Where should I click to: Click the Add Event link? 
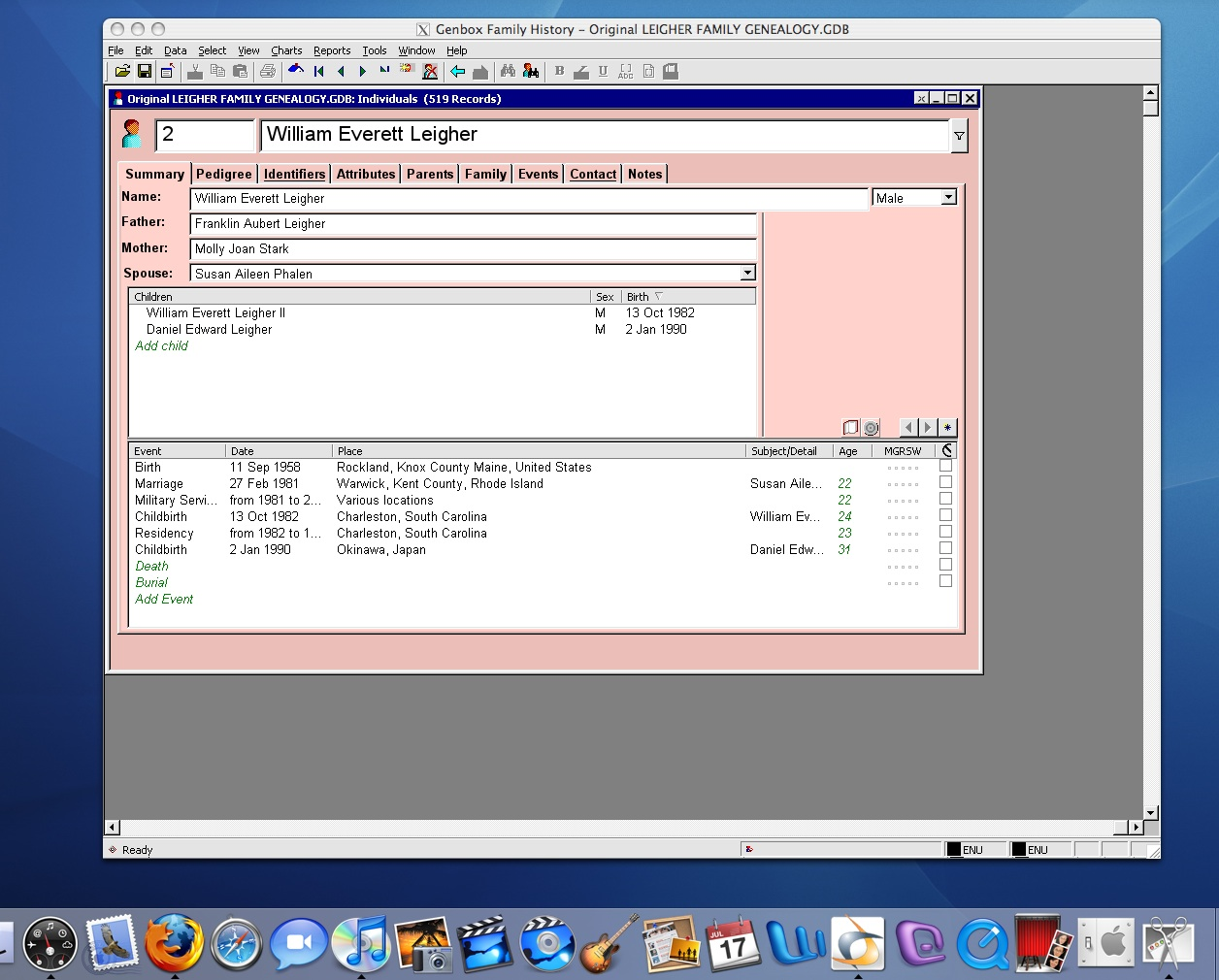pyautogui.click(x=164, y=599)
